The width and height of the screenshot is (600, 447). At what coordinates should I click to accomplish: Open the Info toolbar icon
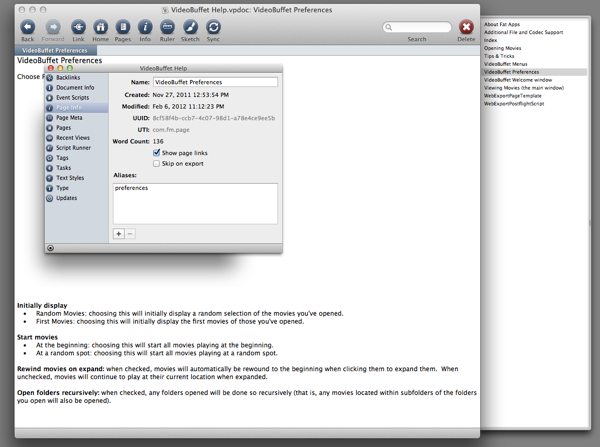145,27
